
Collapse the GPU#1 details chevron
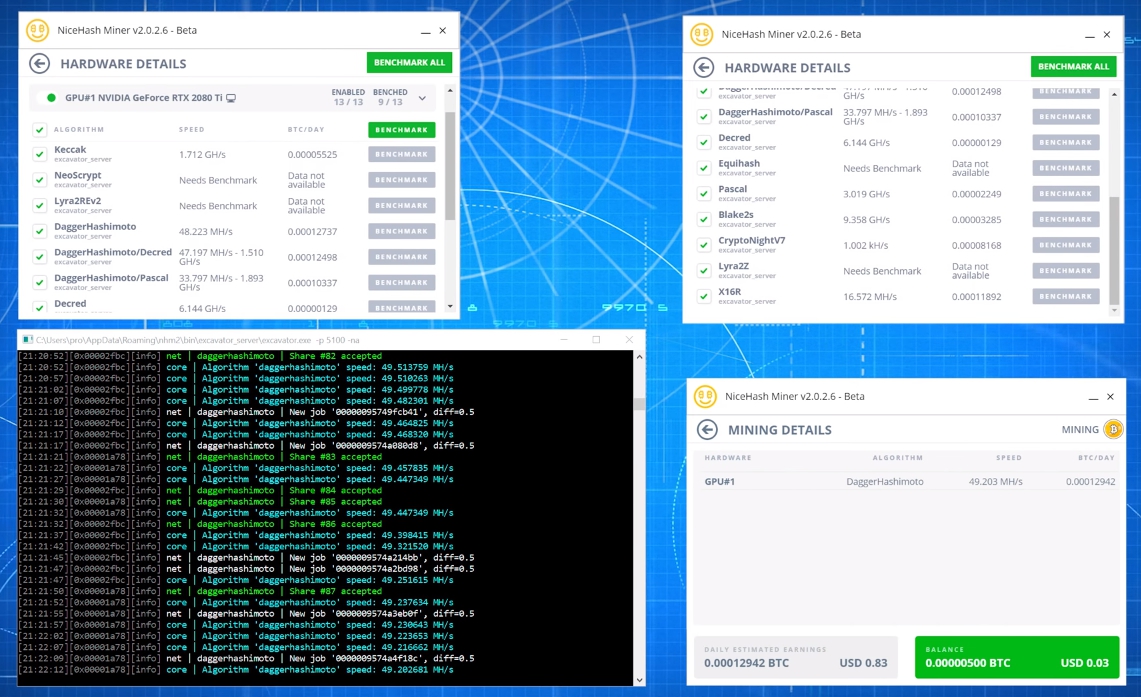[422, 98]
